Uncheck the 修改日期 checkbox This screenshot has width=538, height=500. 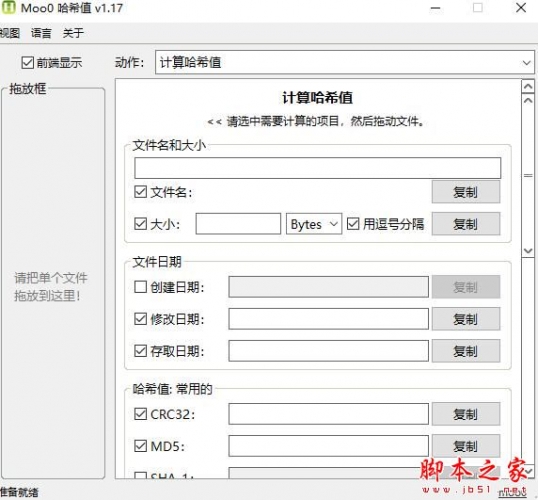[140, 319]
